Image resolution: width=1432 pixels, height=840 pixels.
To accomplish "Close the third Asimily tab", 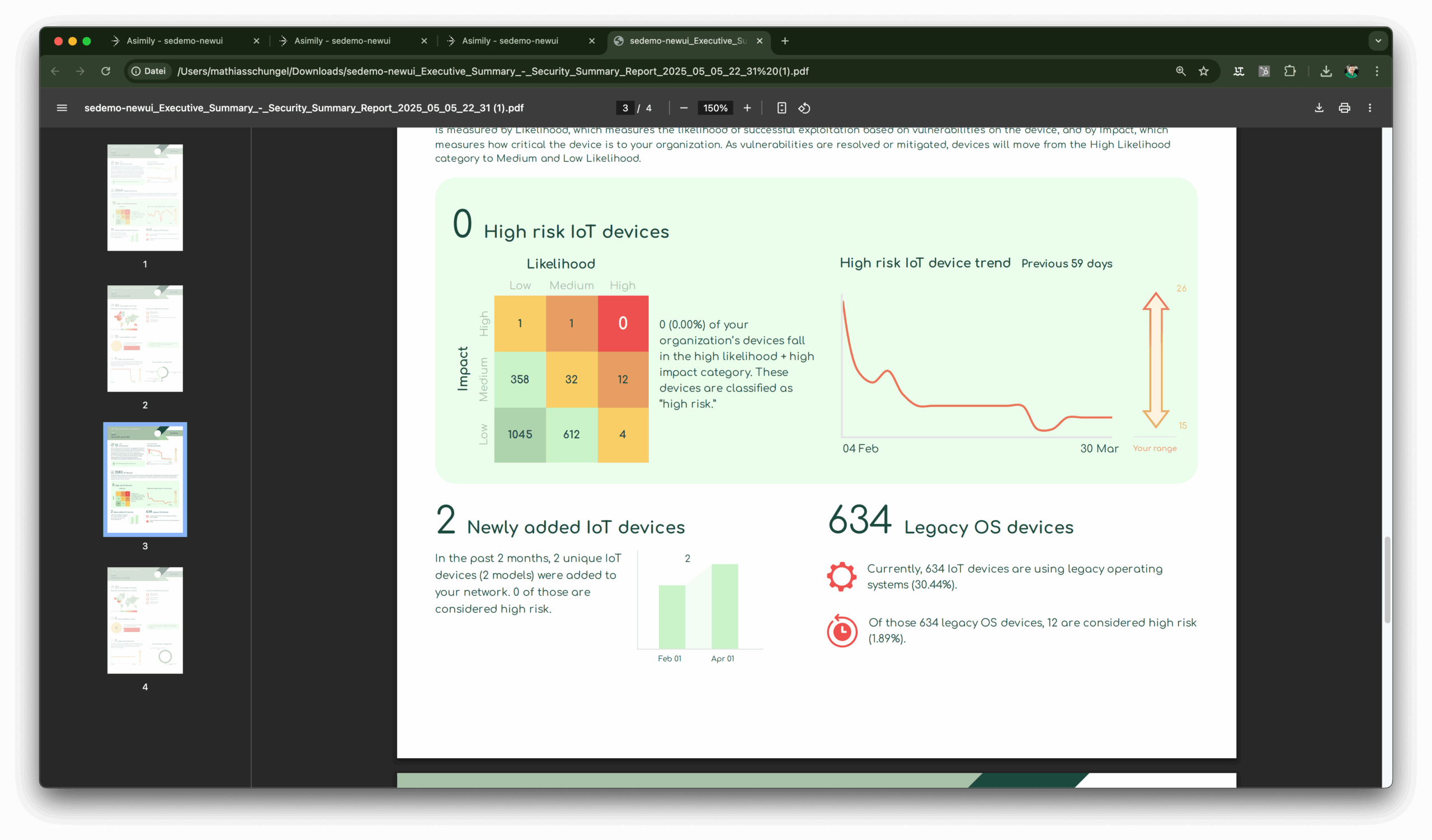I will point(592,41).
